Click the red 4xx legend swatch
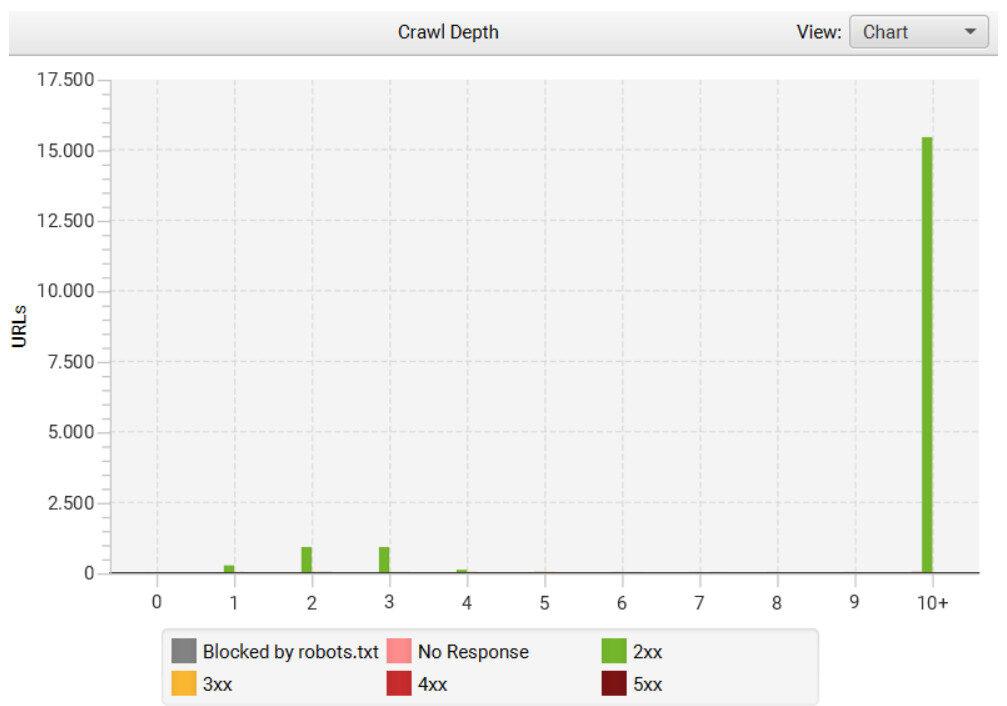Viewport: 1007px width, 706px height. click(399, 684)
